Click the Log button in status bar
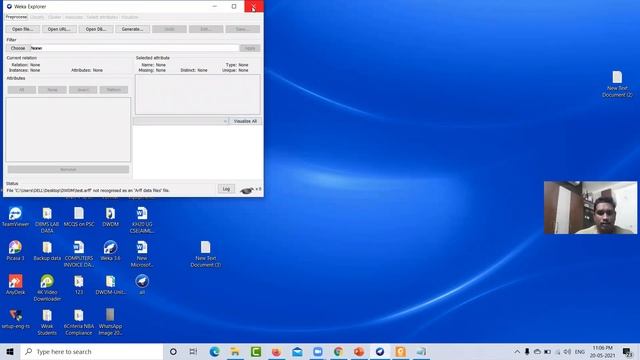Viewport: 640px width, 360px height. [x=227, y=189]
